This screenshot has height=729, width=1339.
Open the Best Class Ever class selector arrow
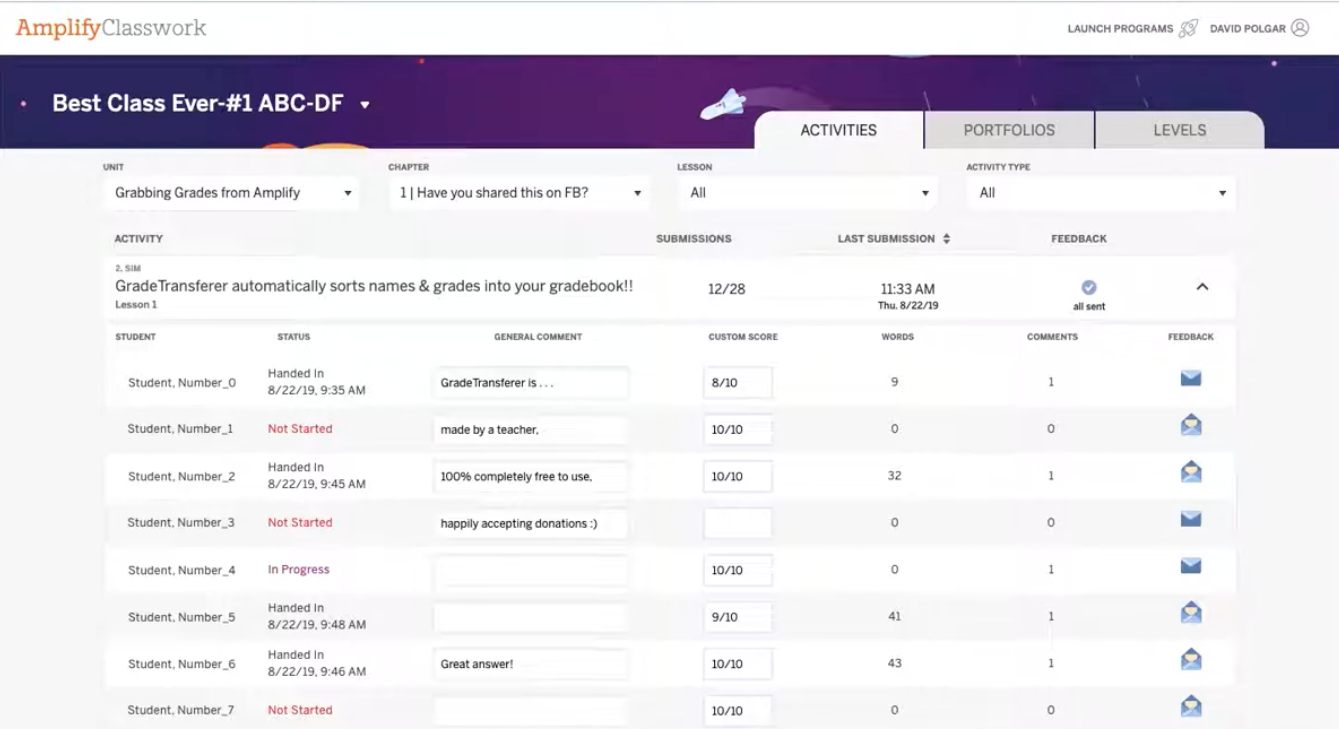point(367,104)
